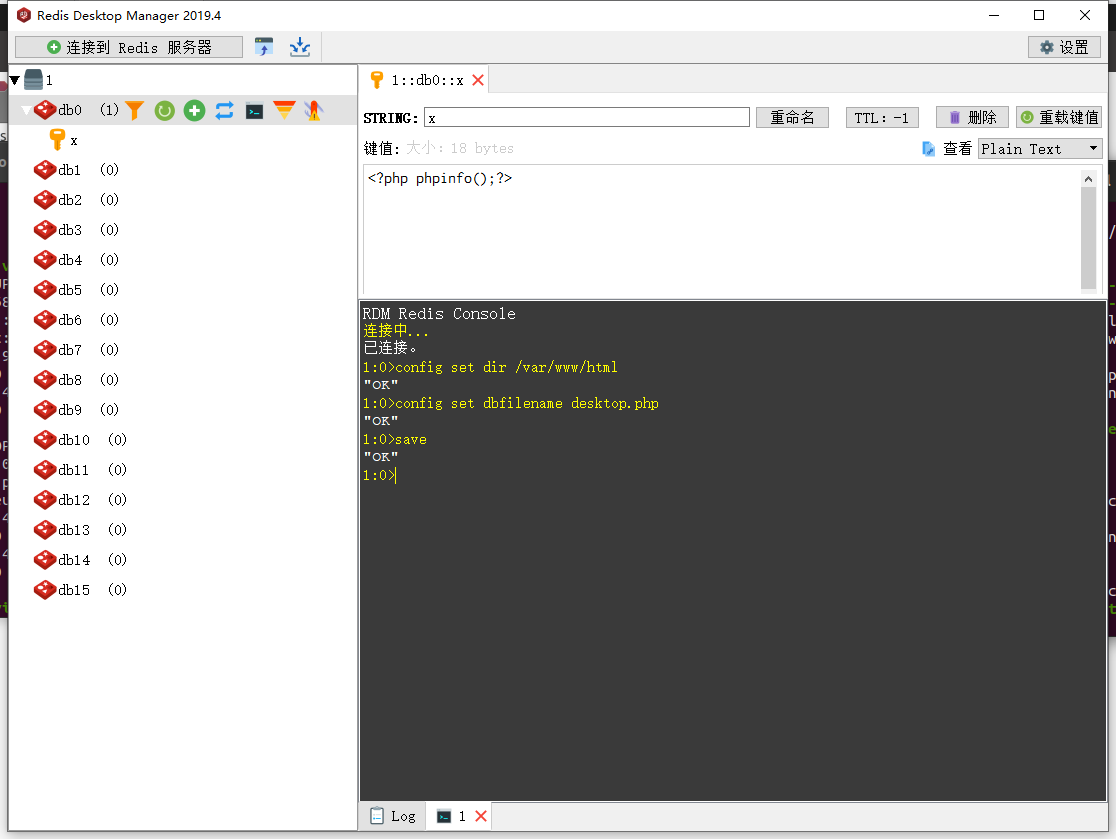The height and width of the screenshot is (839, 1116).
Task: Click the db14 Redis cube icon
Action: 45,560
